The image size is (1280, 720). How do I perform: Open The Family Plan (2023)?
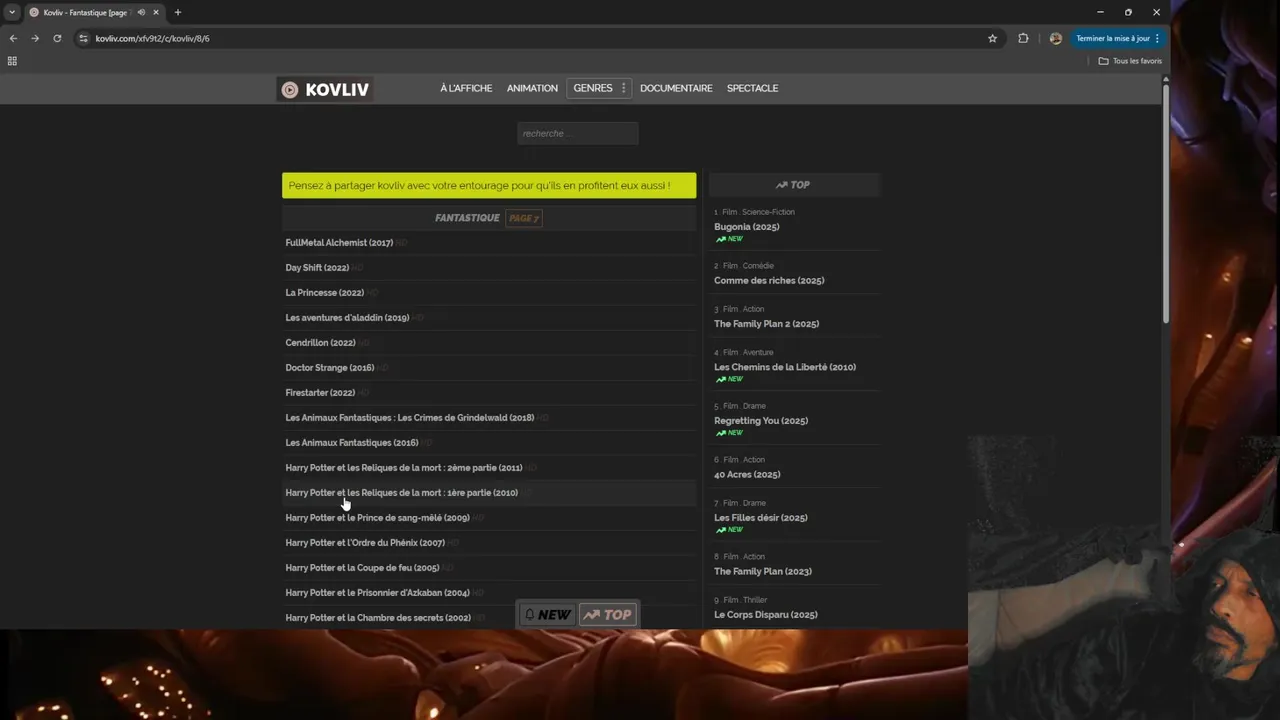[762, 572]
